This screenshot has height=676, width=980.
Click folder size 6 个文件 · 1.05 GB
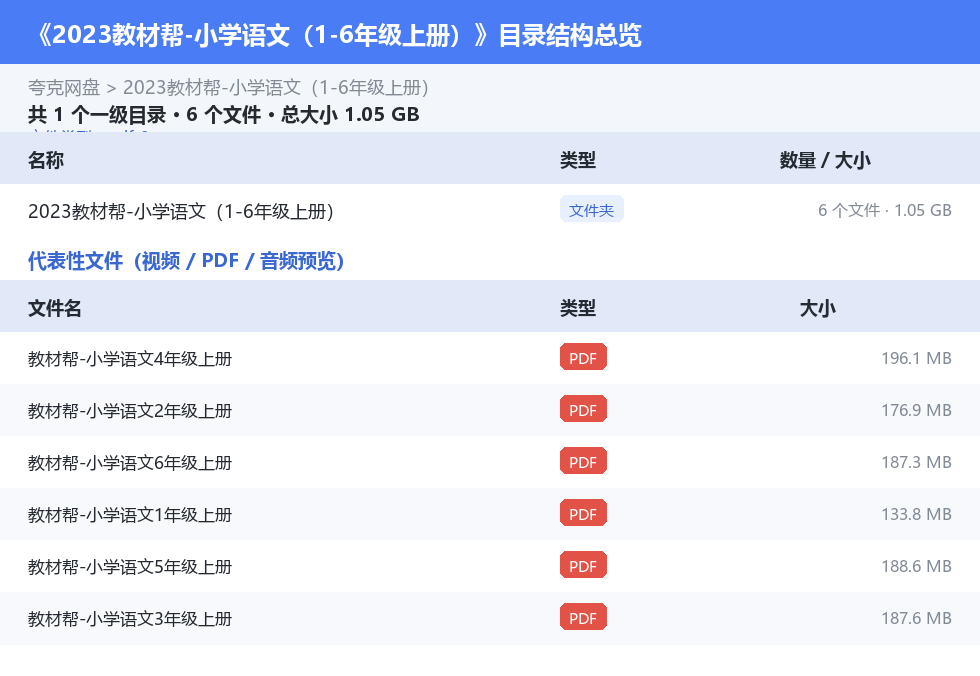(x=884, y=210)
